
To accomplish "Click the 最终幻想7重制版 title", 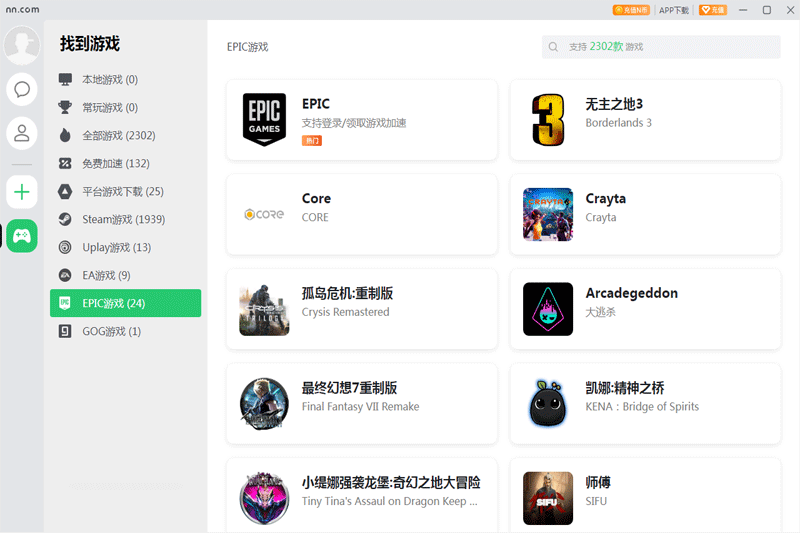I will (x=349, y=388).
